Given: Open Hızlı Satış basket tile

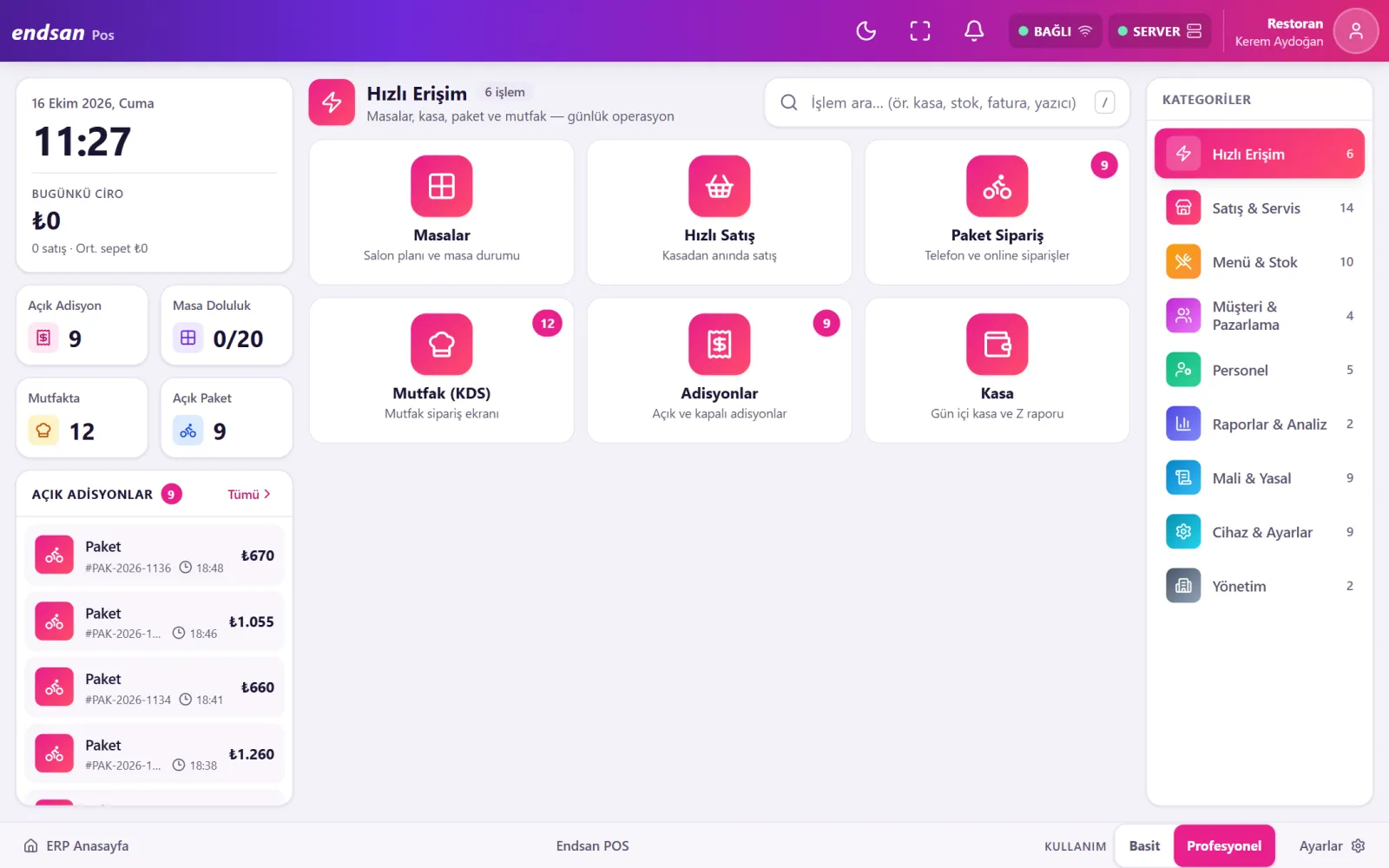Looking at the screenshot, I should (x=719, y=212).
